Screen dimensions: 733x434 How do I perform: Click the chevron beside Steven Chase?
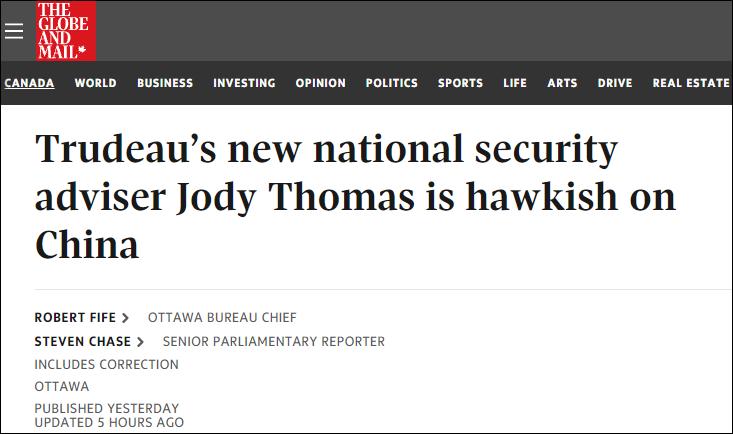tap(140, 342)
